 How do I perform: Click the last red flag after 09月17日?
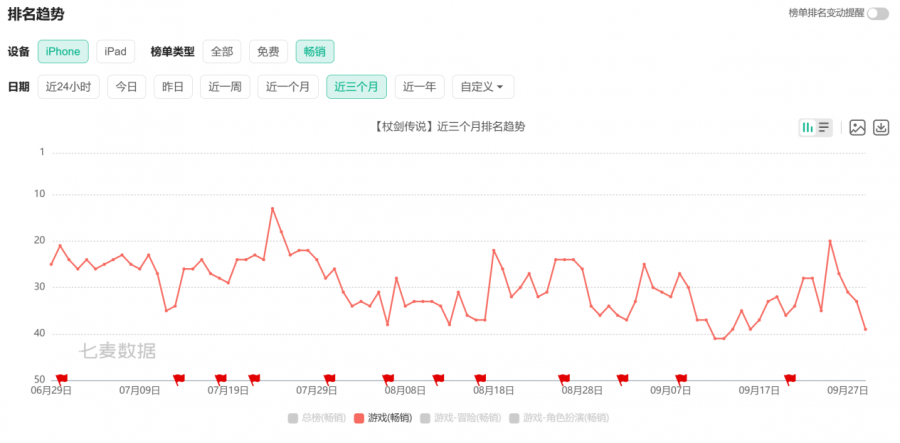point(790,378)
